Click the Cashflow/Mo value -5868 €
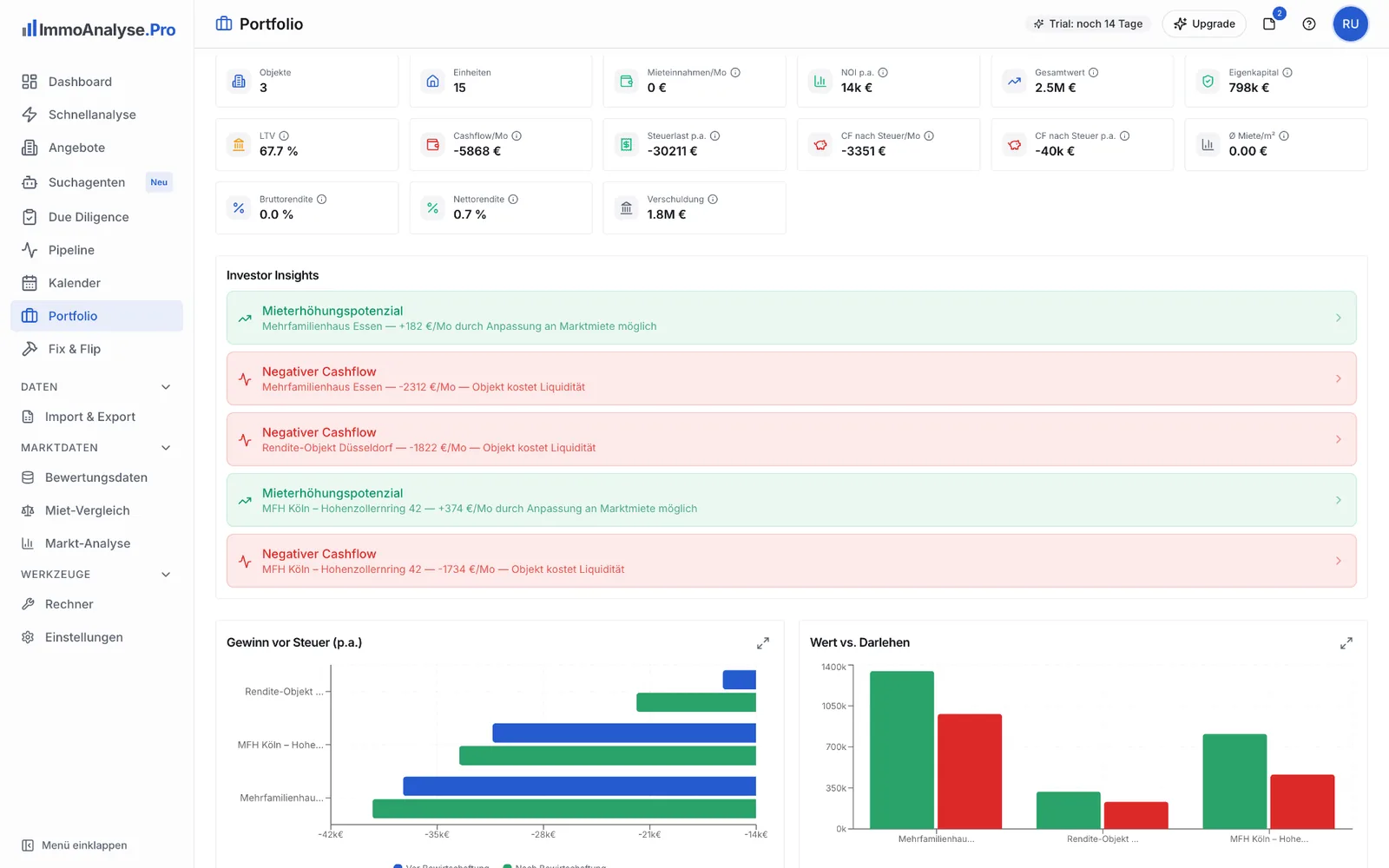 (477, 151)
